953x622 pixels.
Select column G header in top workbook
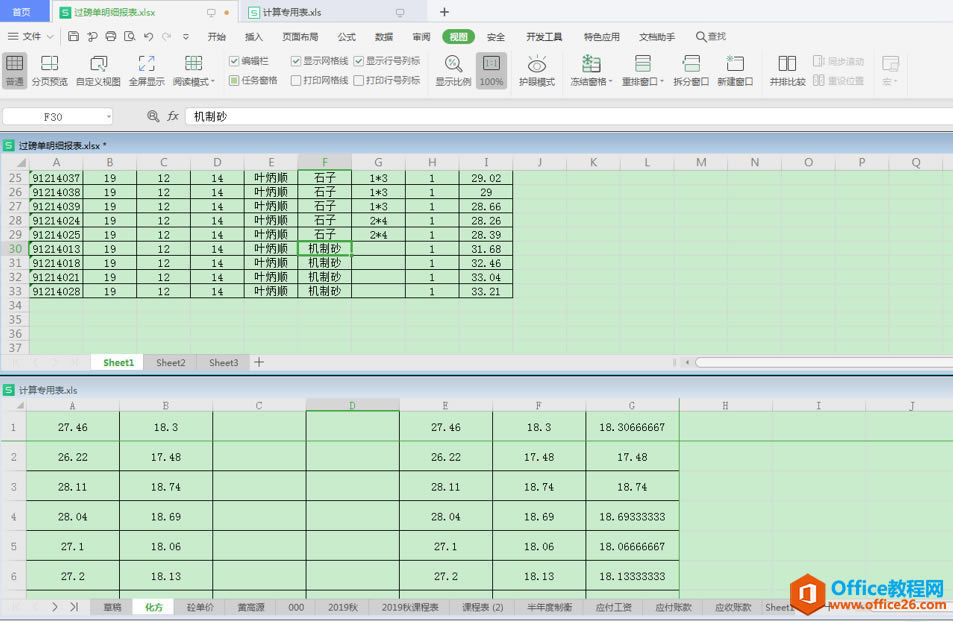(378, 162)
